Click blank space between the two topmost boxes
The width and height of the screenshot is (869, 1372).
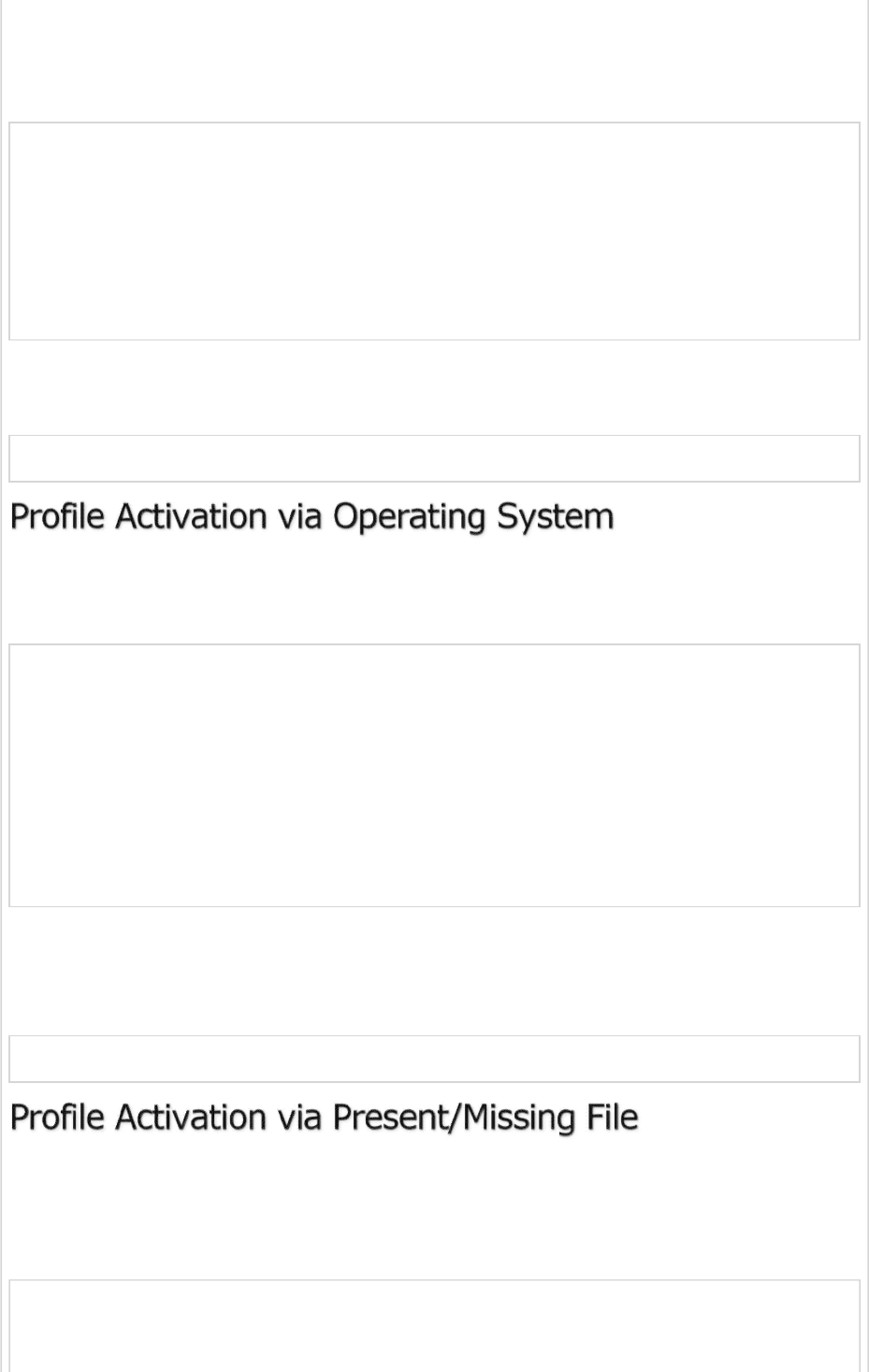click(x=434, y=387)
